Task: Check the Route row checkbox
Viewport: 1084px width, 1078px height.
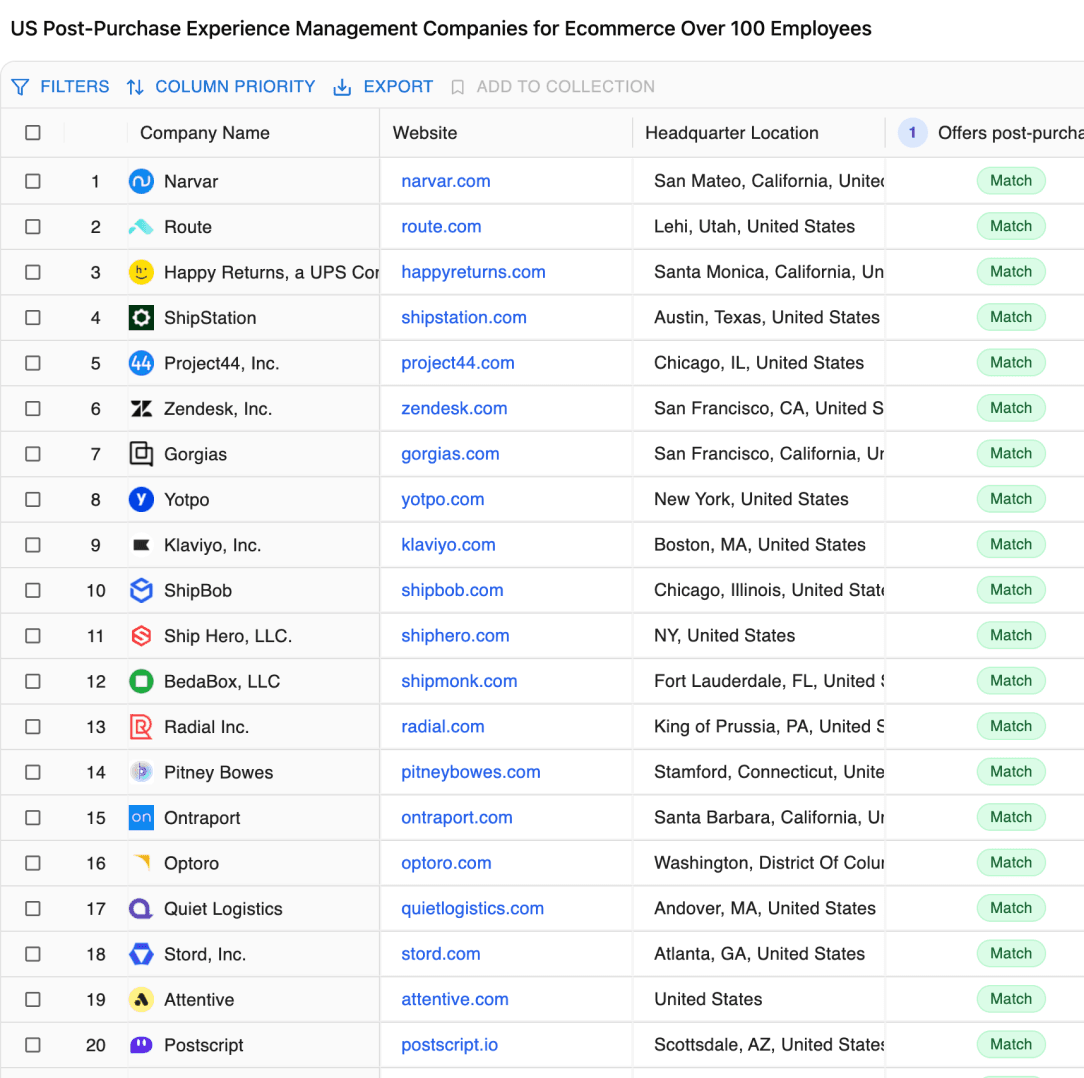Action: point(32,227)
